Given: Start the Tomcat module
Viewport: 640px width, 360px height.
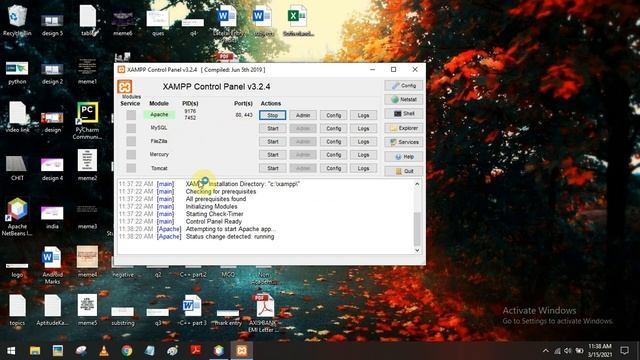Looking at the screenshot, I should pyautogui.click(x=273, y=168).
